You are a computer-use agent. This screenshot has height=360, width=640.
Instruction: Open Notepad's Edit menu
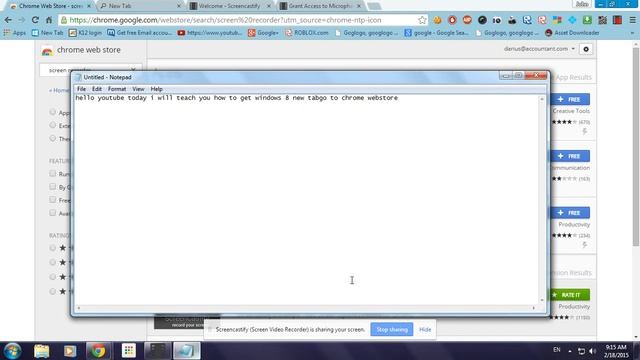point(97,89)
